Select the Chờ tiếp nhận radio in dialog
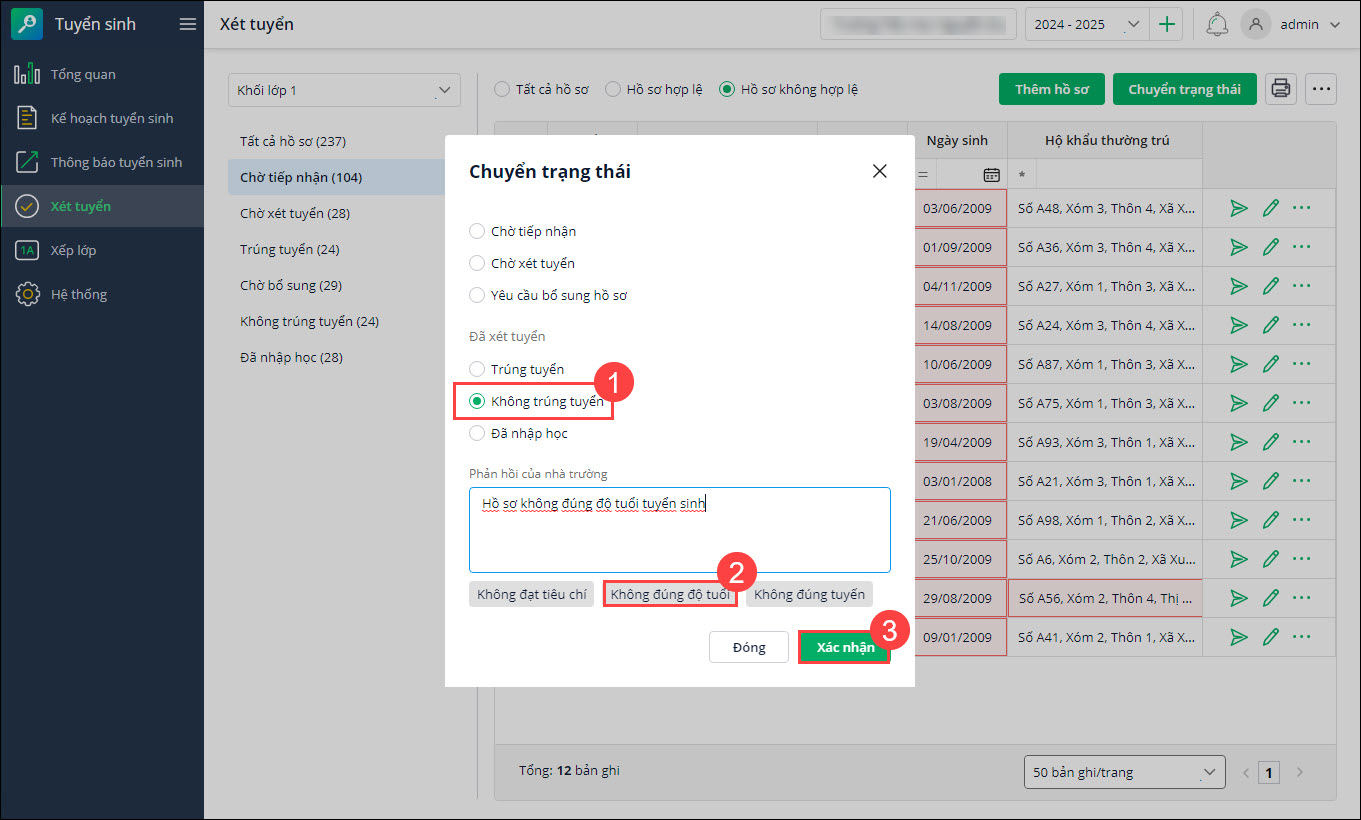Screen dimensions: 1361x820 pos(477,231)
